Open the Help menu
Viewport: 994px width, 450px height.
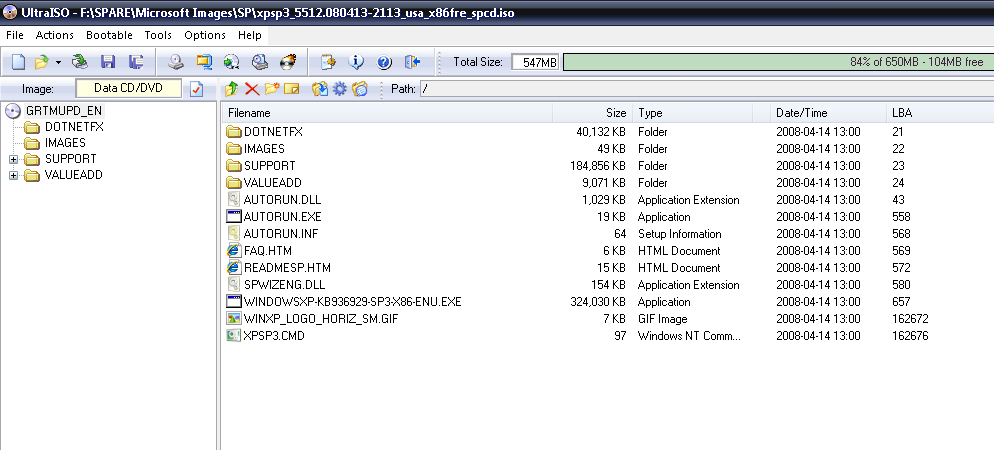(250, 35)
